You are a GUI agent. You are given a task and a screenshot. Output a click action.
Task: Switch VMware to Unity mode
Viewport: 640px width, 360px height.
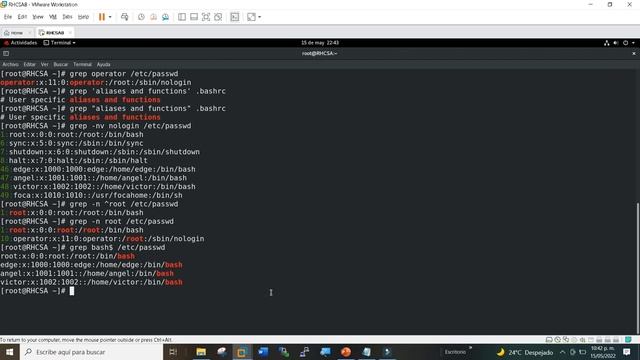click(x=218, y=17)
